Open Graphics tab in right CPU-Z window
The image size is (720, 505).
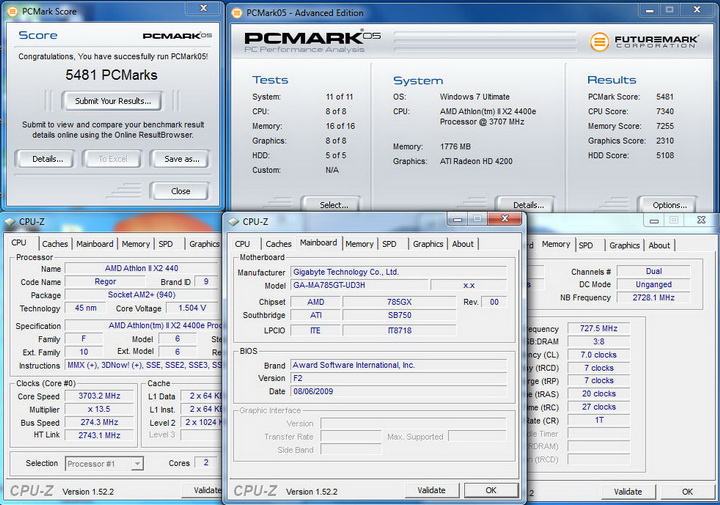[x=624, y=246]
